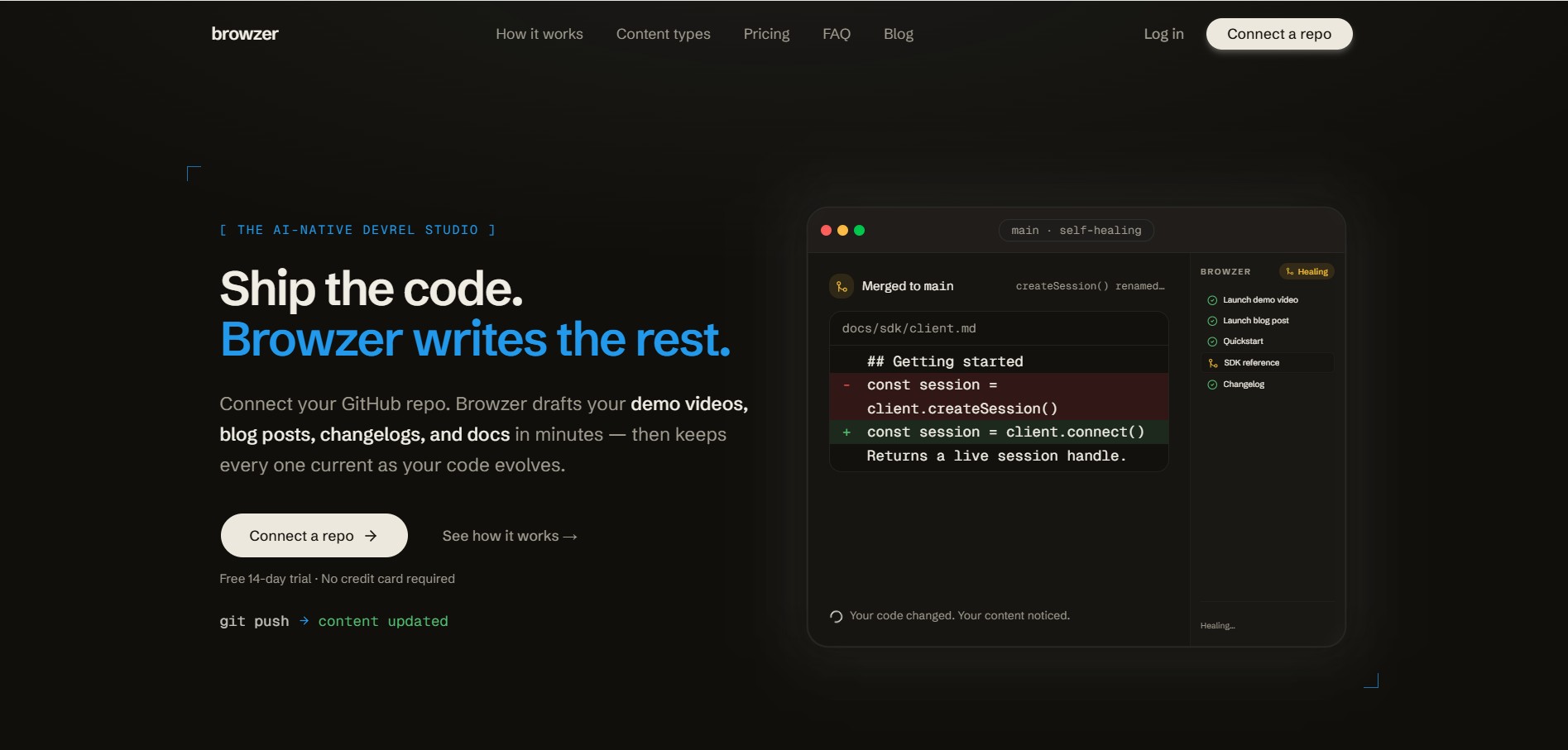This screenshot has height=750, width=1568.
Task: Click createSession() renamed… text
Action: [1090, 286]
